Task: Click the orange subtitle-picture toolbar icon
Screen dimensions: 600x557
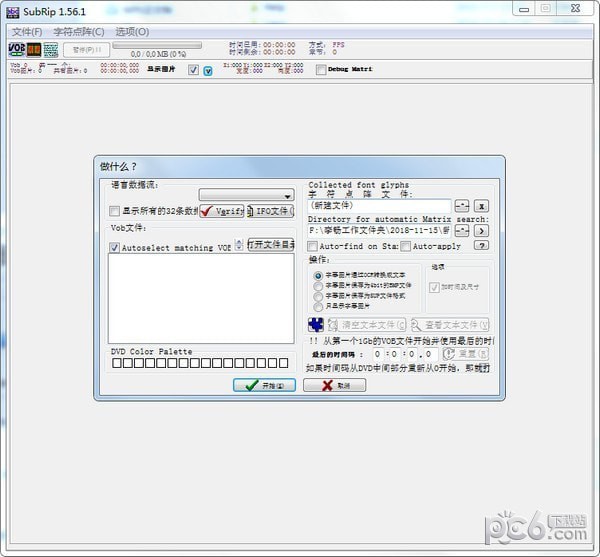Action: click(x=34, y=50)
